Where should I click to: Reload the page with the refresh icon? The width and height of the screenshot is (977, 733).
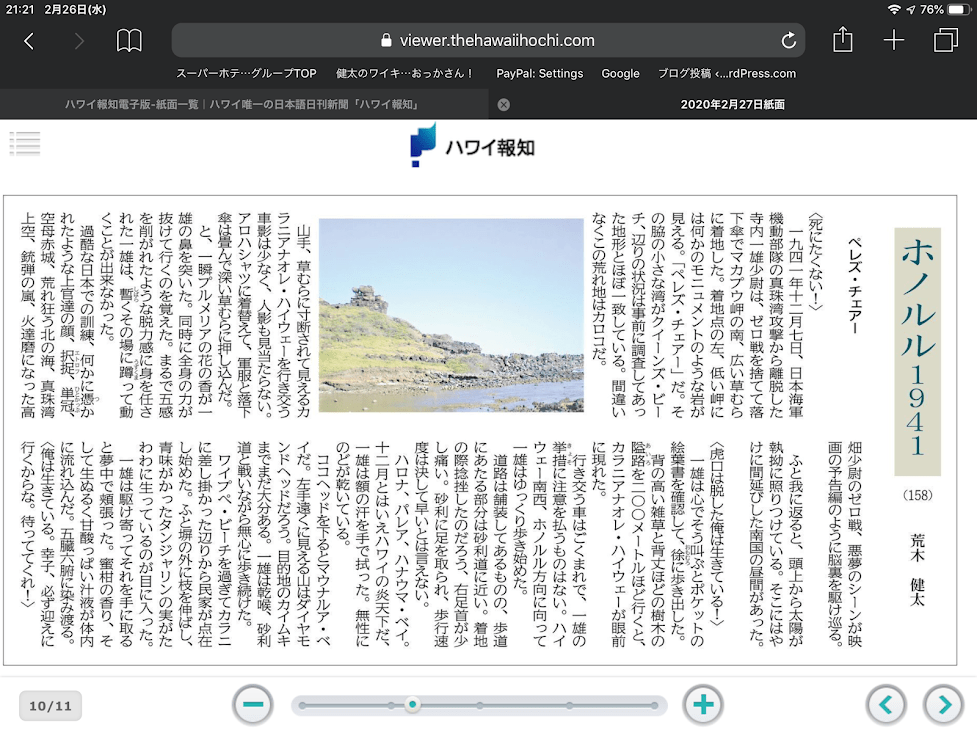click(789, 41)
